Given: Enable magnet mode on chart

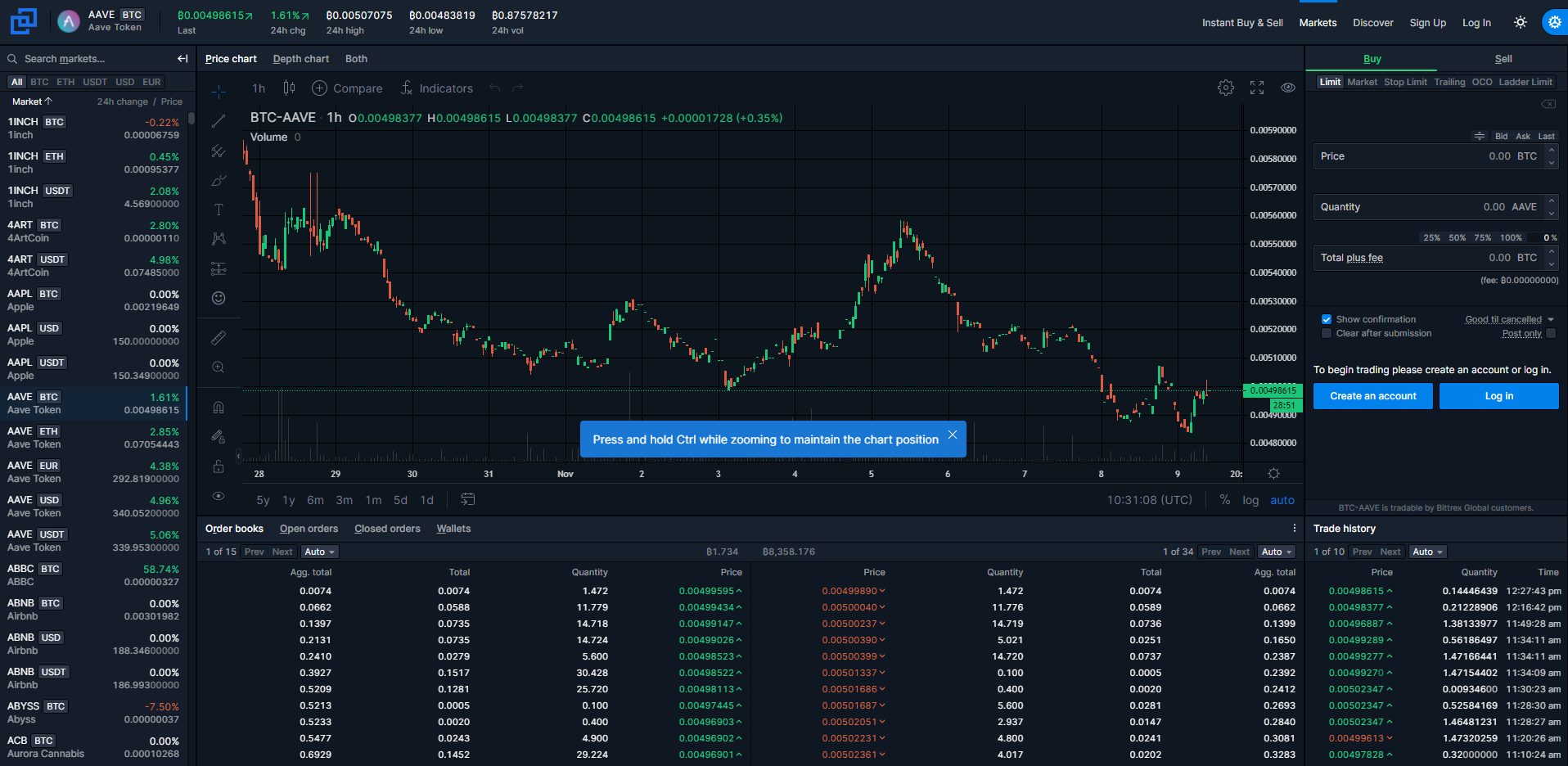Looking at the screenshot, I should pyautogui.click(x=219, y=407).
